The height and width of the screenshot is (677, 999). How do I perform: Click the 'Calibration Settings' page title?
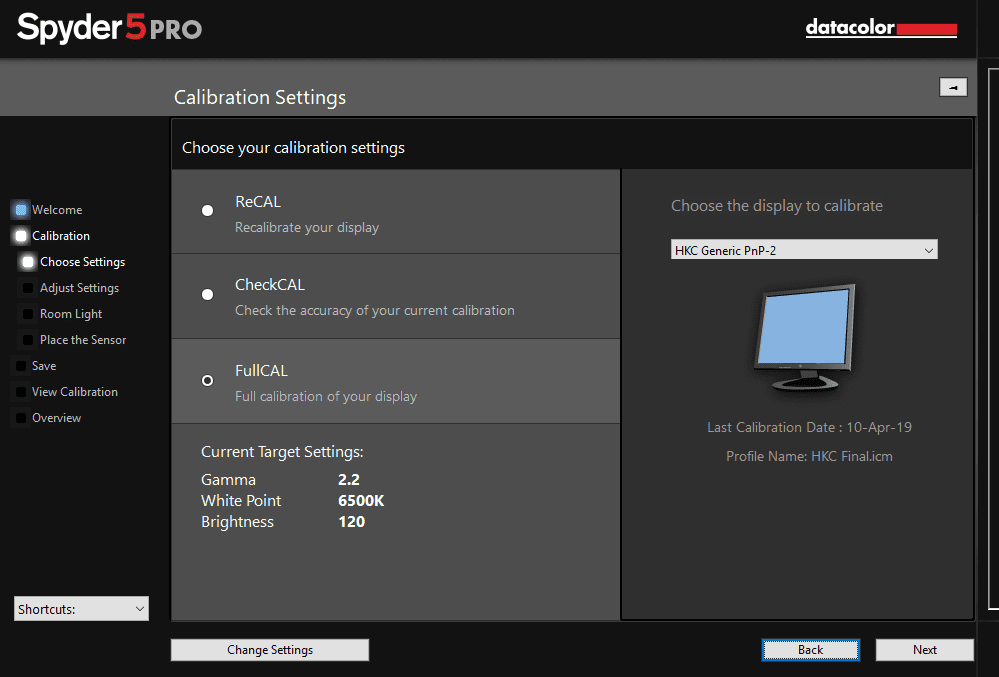coord(260,97)
